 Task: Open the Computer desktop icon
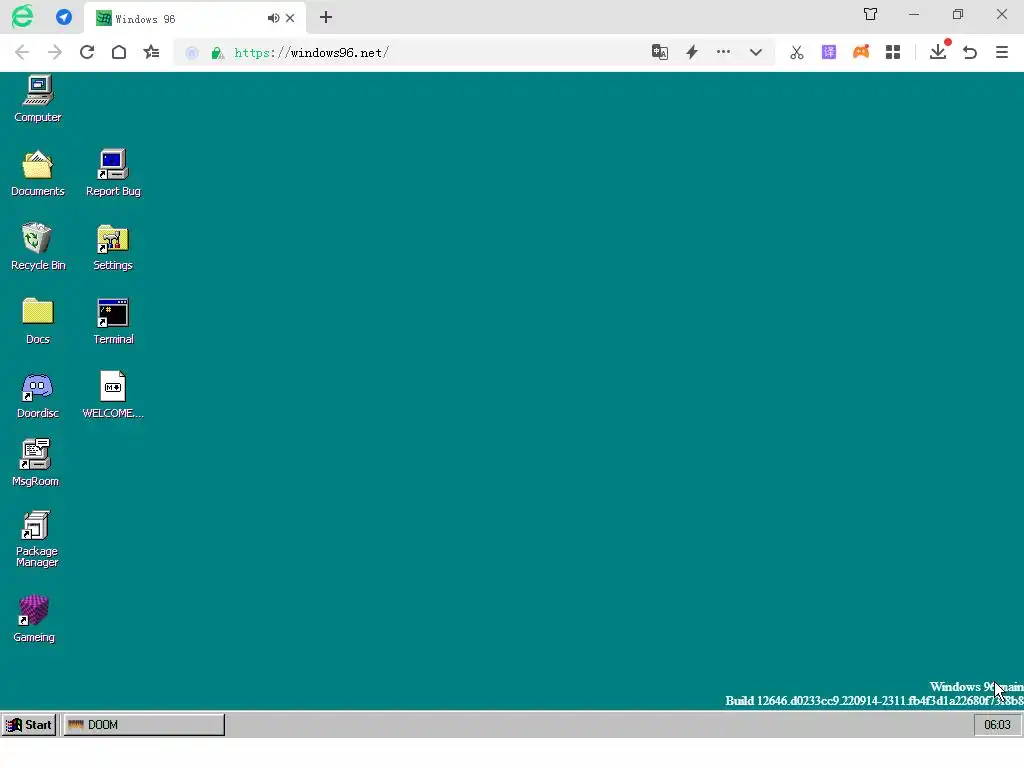[38, 99]
